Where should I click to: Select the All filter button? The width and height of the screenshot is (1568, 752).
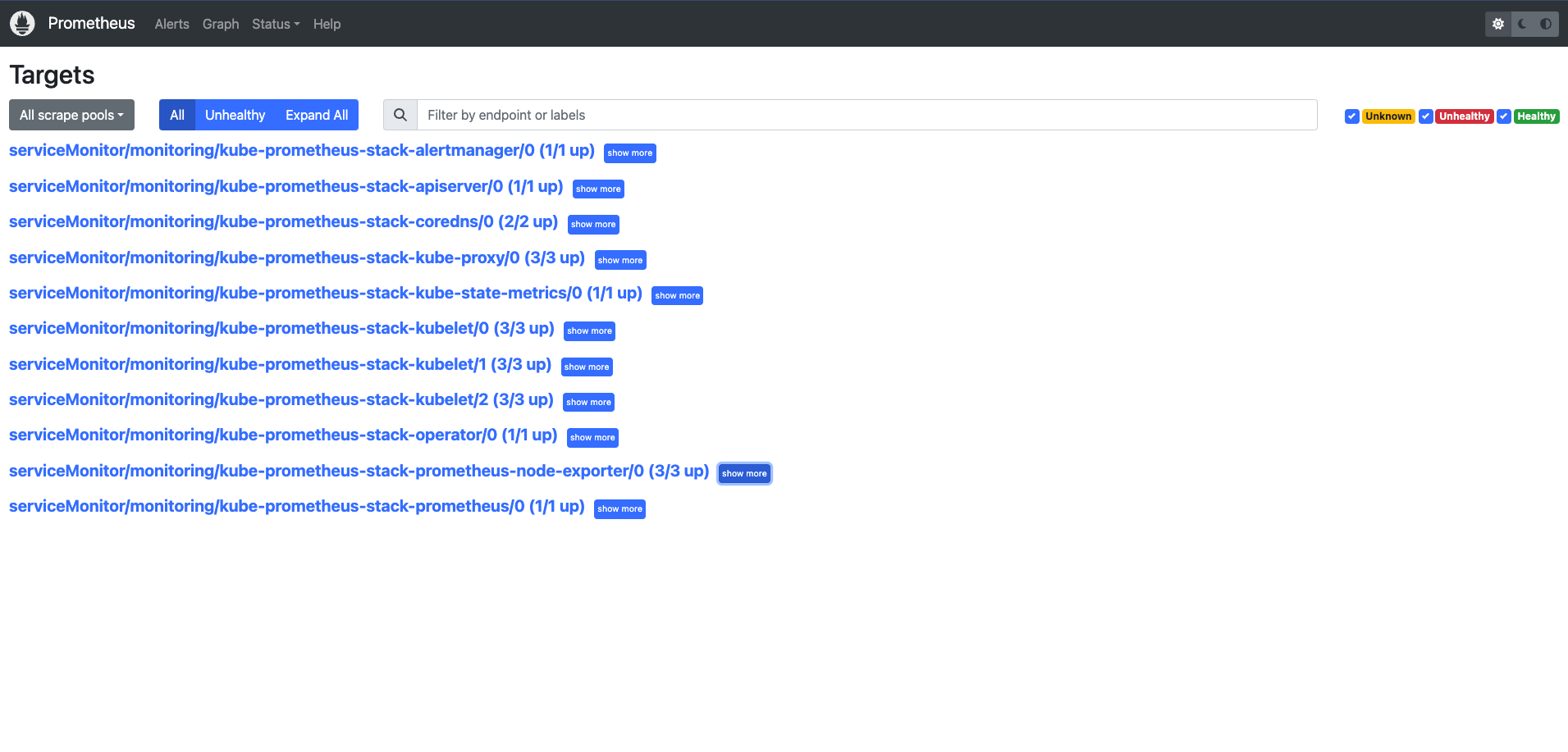coord(177,115)
